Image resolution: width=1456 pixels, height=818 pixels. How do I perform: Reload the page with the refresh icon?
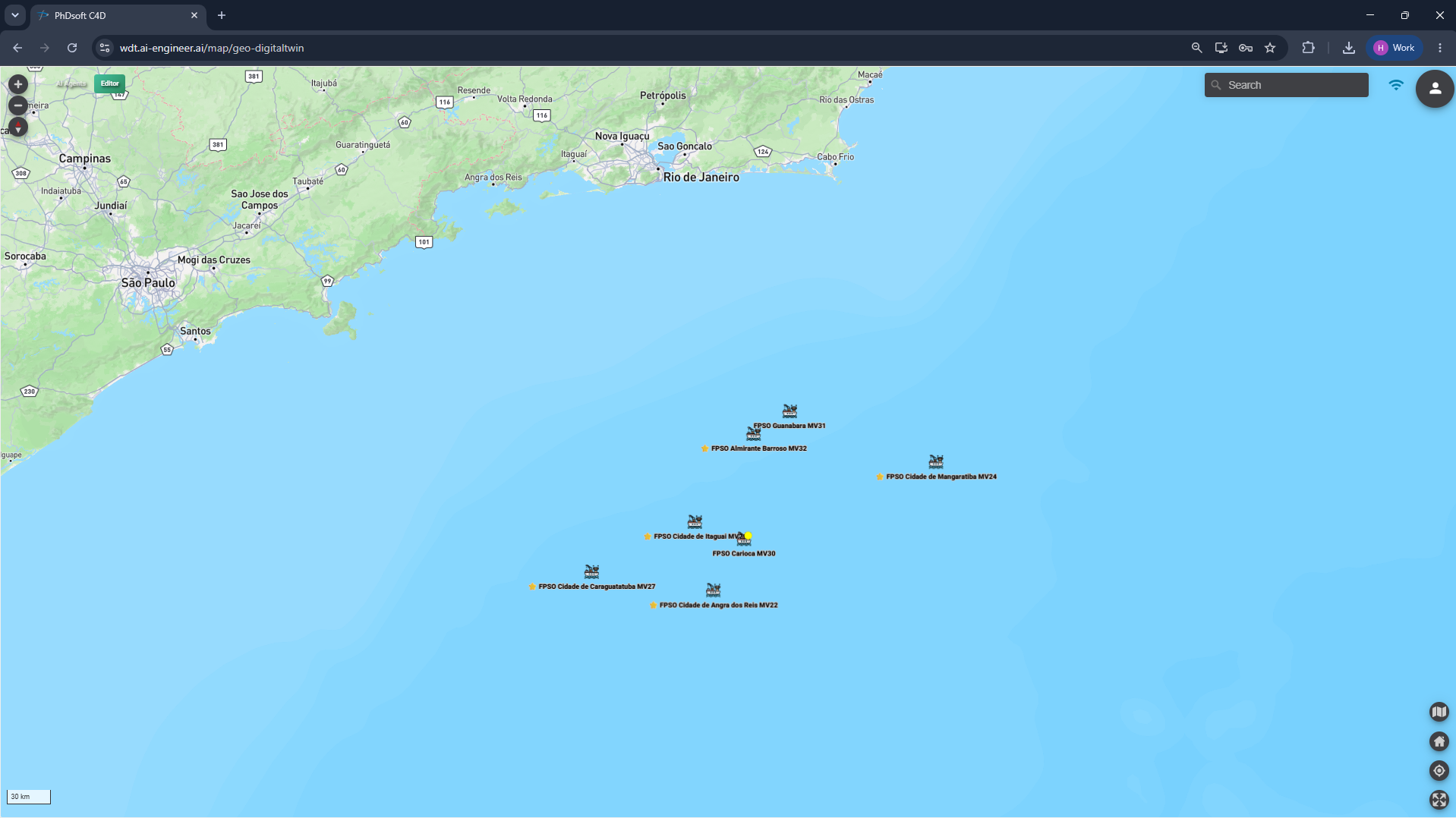(x=72, y=48)
